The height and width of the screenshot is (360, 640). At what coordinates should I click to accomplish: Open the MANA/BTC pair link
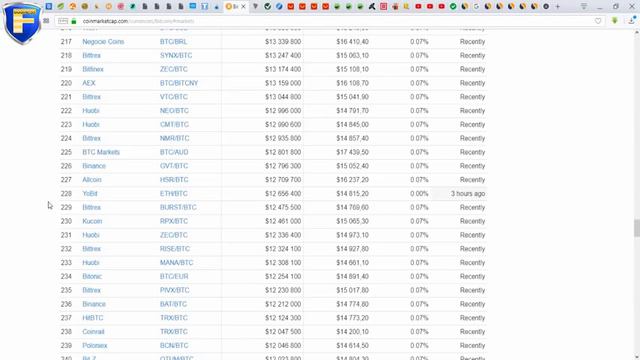(x=176, y=262)
